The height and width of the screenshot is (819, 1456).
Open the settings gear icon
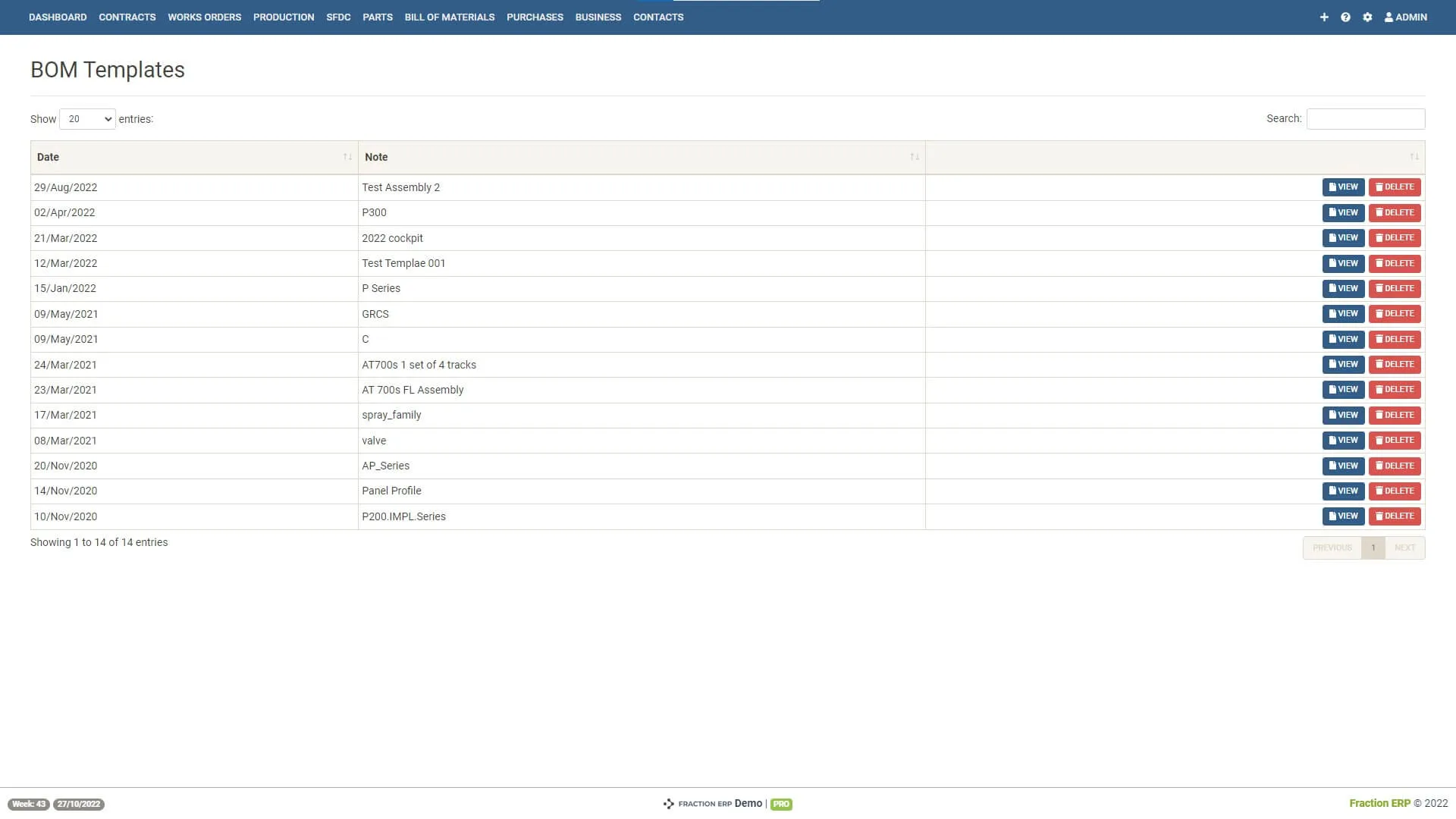[1367, 17]
